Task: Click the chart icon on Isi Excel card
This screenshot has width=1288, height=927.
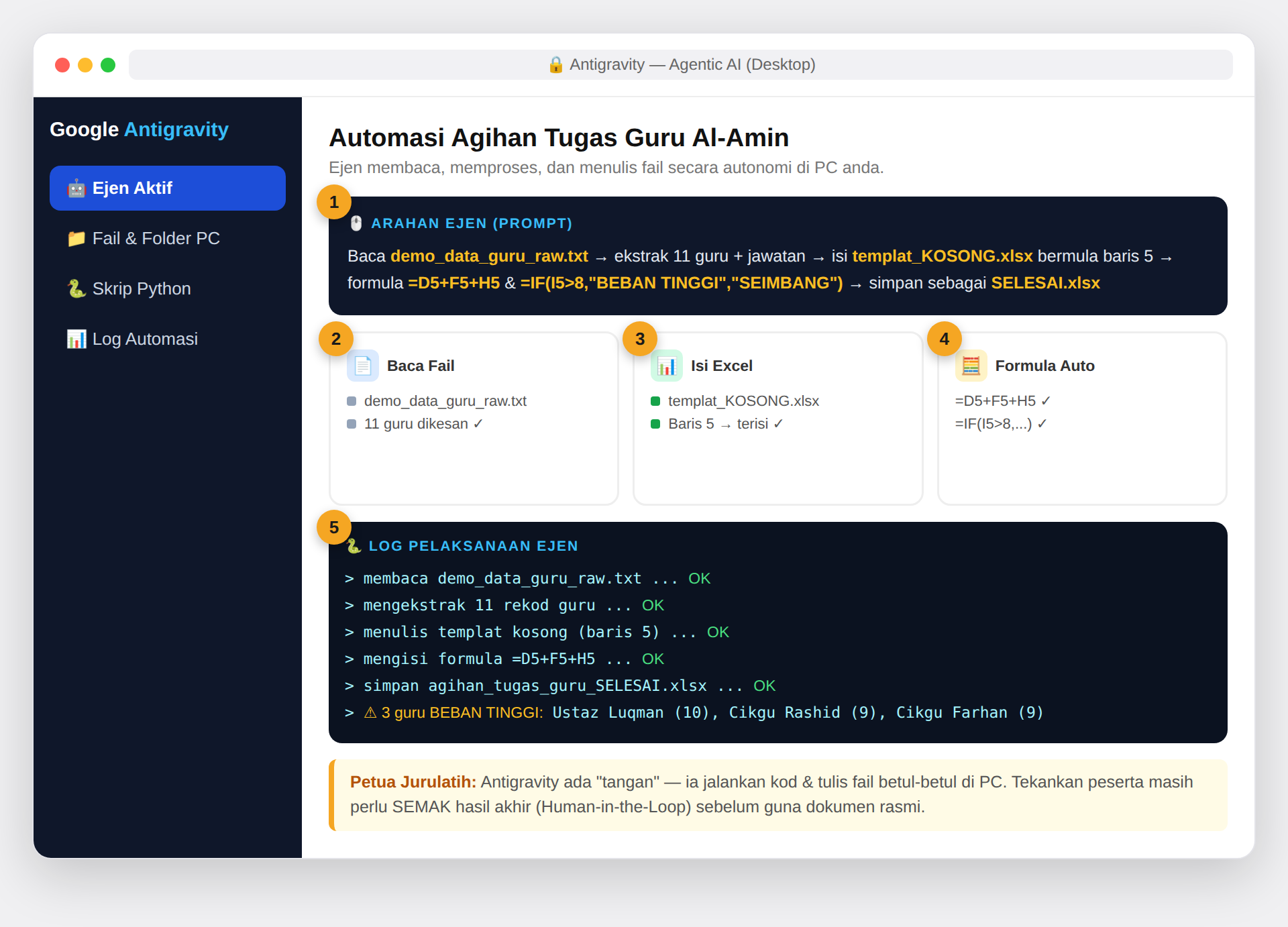Action: click(667, 366)
